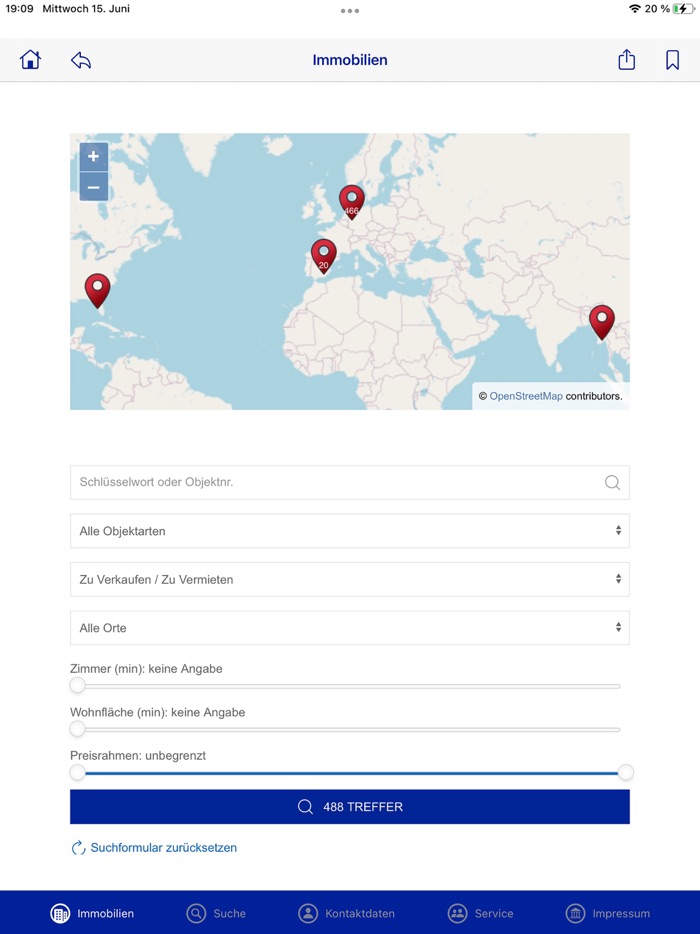
Task: Select the map pin labeled 466
Action: (351, 200)
